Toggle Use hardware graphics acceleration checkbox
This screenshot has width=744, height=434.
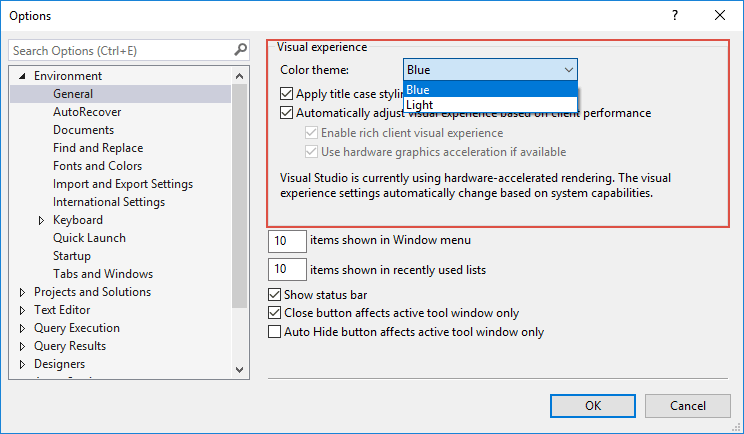(x=311, y=152)
